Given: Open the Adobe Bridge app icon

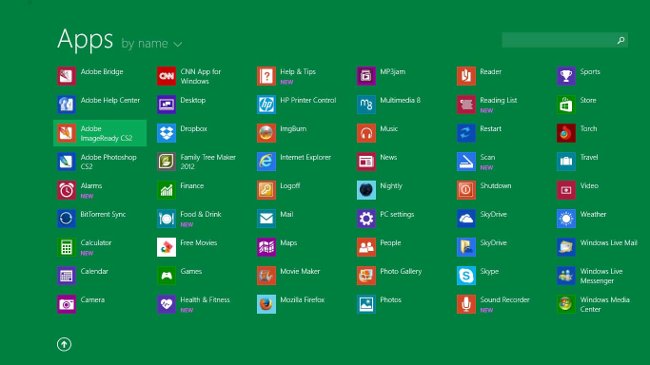Looking at the screenshot, I should (x=66, y=76).
